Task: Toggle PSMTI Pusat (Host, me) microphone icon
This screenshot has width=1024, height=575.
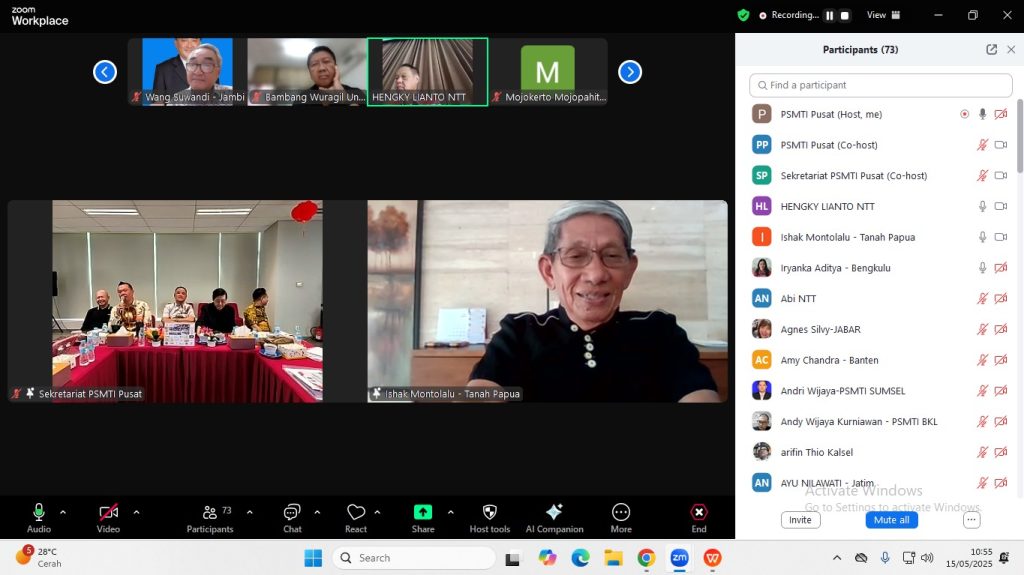Action: pyautogui.click(x=982, y=114)
